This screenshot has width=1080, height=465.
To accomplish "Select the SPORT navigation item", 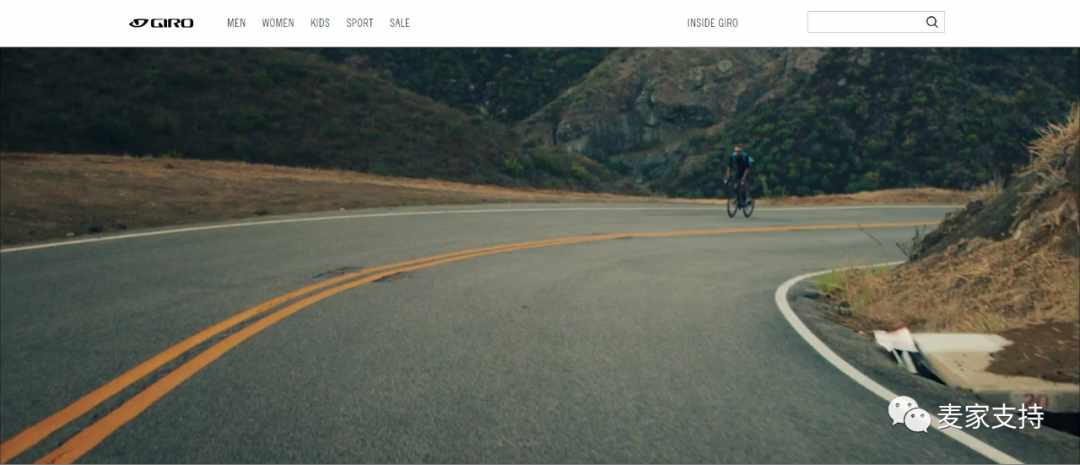I will coord(360,23).
